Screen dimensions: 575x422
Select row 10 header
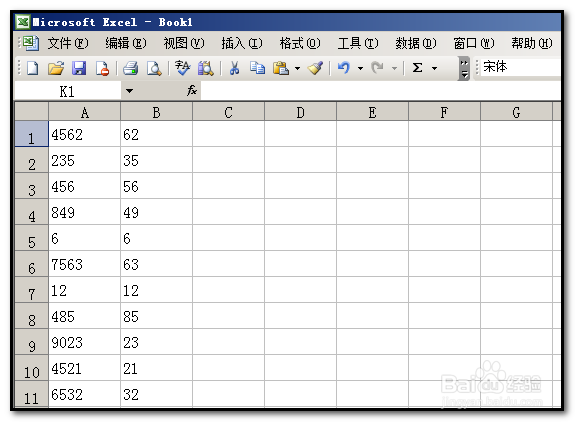(32, 368)
